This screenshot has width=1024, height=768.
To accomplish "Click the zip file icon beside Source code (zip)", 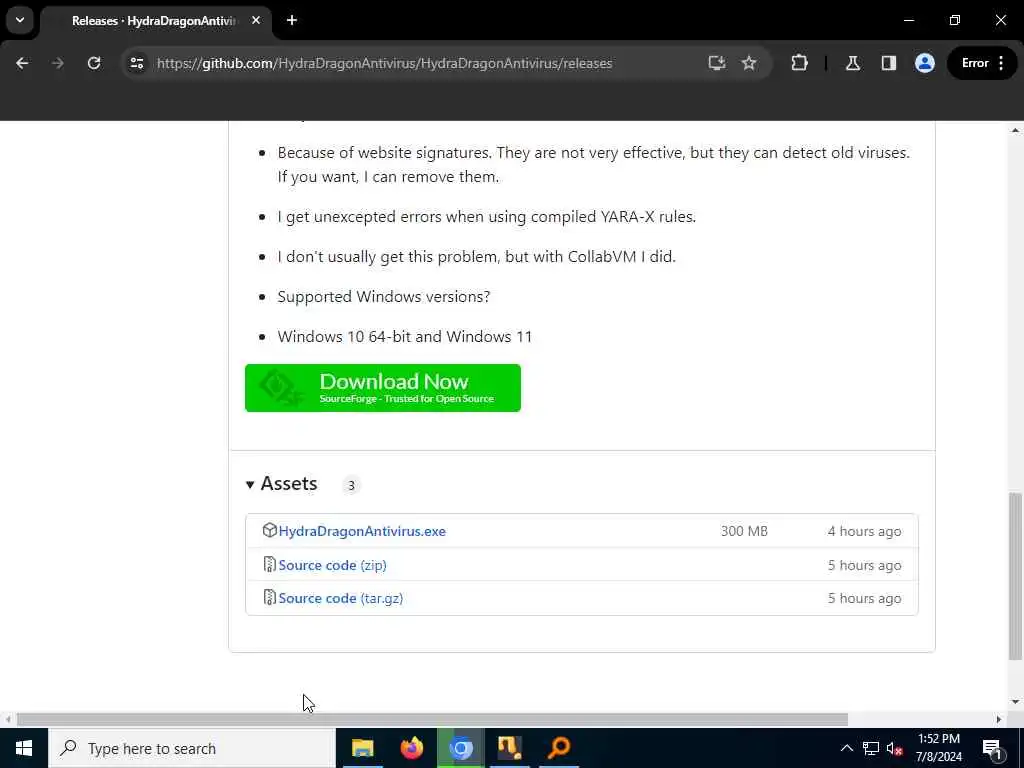I will pos(269,564).
